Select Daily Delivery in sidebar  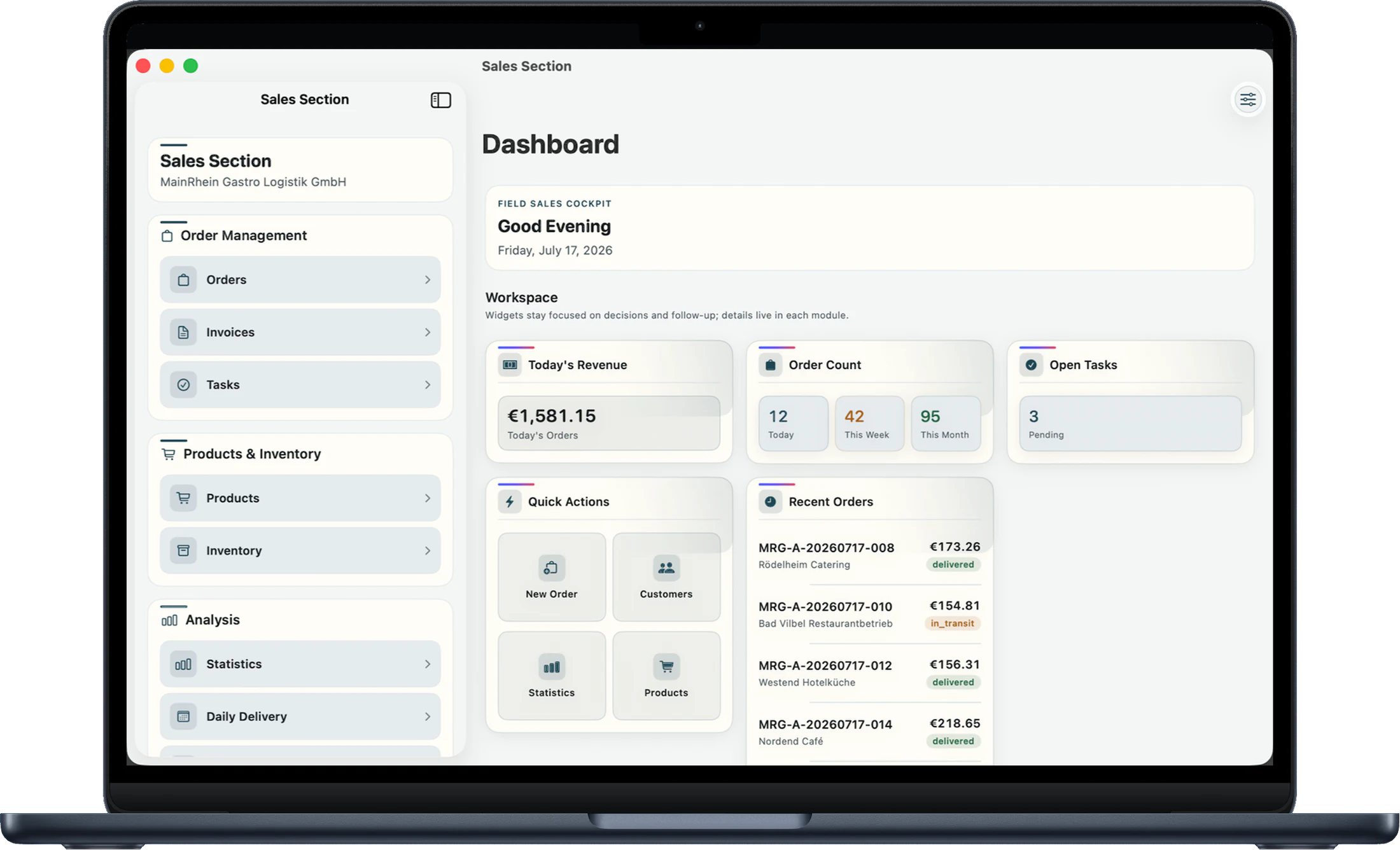(300, 717)
